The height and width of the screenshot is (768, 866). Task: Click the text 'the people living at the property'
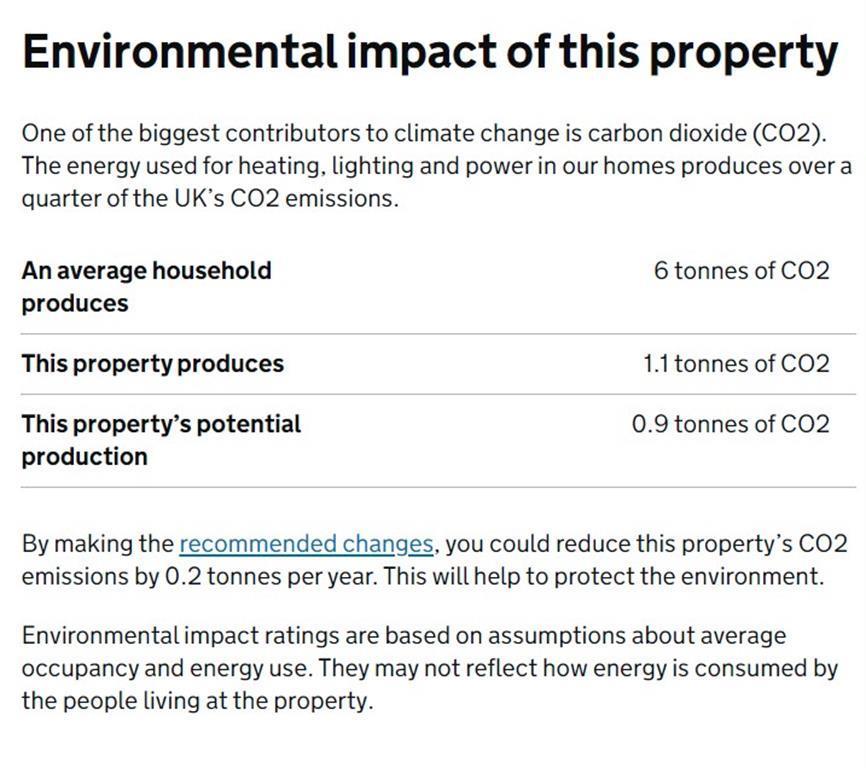(196, 701)
